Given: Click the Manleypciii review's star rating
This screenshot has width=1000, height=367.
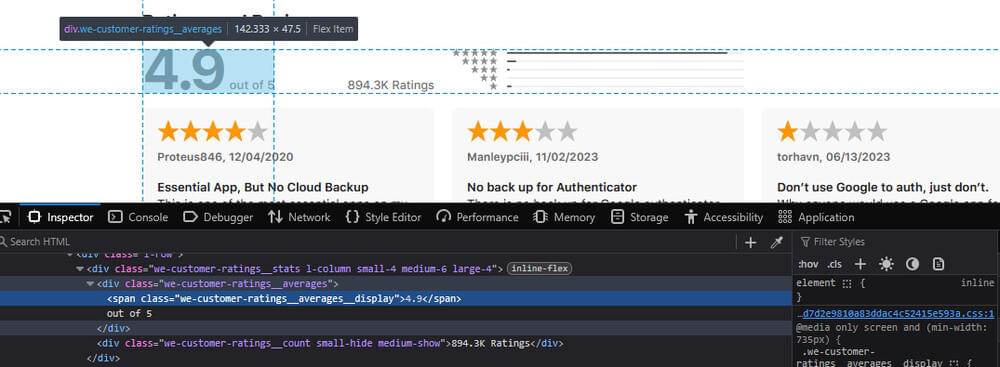Looking at the screenshot, I should [x=522, y=131].
